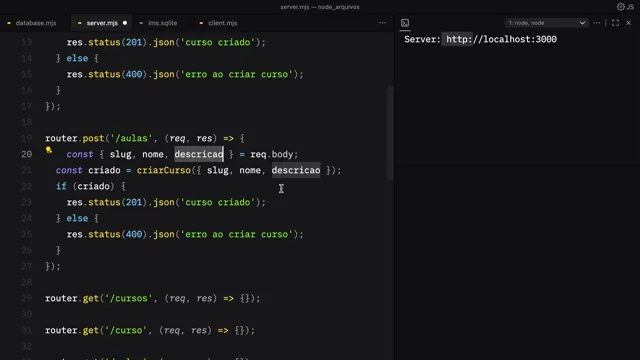The width and height of the screenshot is (640, 360).
Task: Click the lightbulb quick fix on line 20
Action: click(x=49, y=150)
